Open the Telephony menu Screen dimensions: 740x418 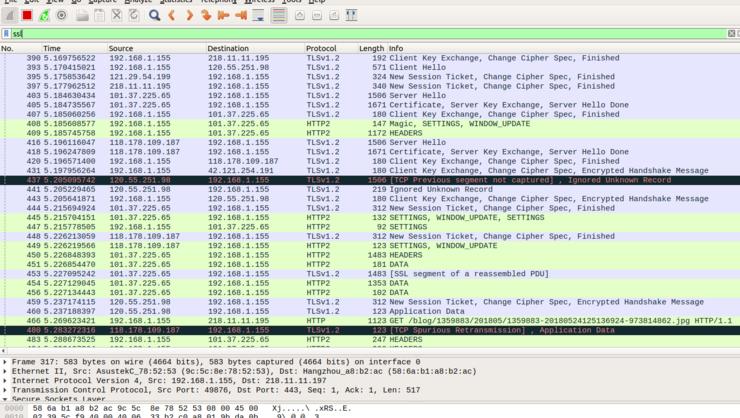(x=219, y=2)
